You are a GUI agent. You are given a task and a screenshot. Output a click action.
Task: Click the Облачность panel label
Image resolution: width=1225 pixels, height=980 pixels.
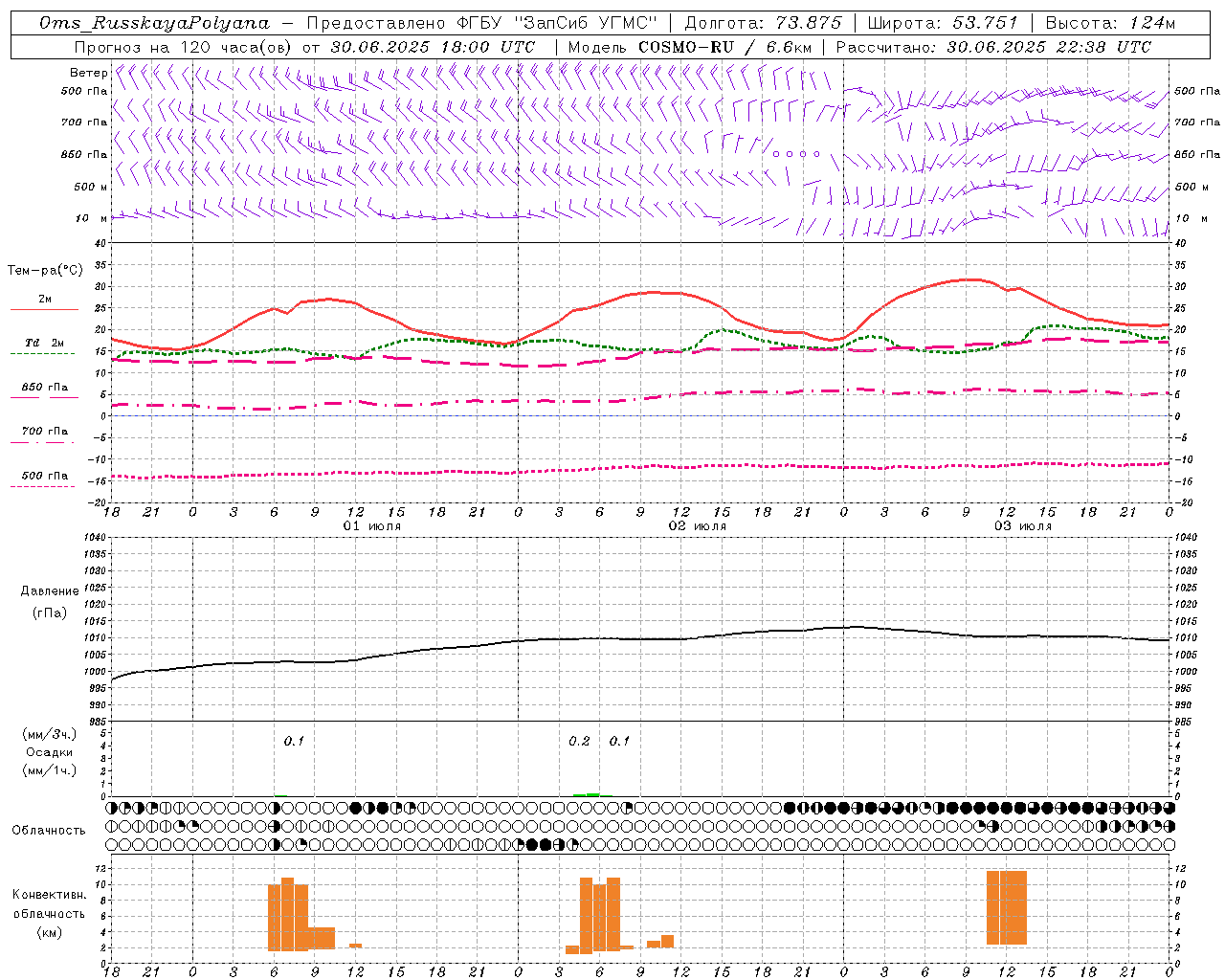click(x=48, y=831)
